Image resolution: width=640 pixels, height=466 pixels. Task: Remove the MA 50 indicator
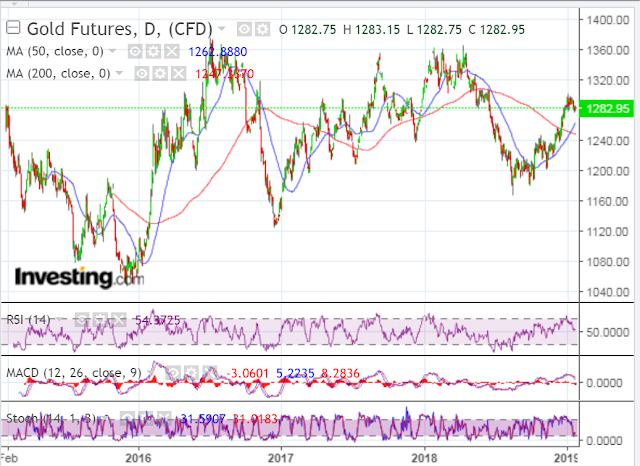[x=172, y=51]
